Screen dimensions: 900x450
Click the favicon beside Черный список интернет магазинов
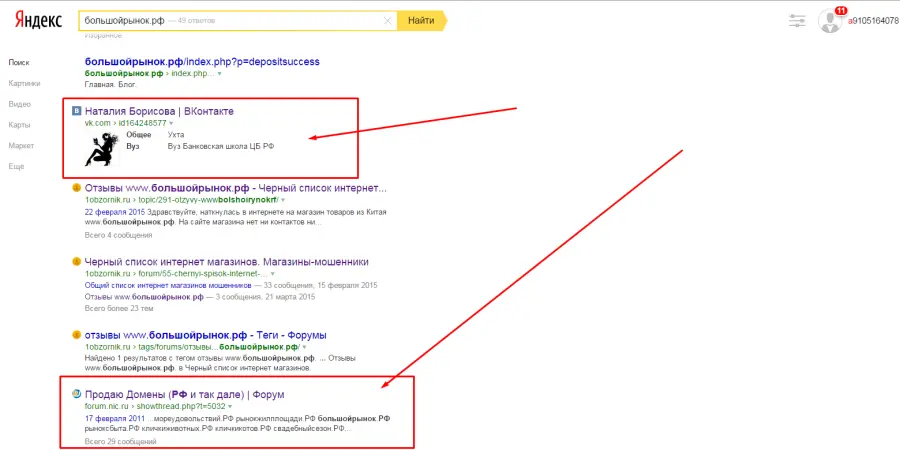tap(76, 262)
